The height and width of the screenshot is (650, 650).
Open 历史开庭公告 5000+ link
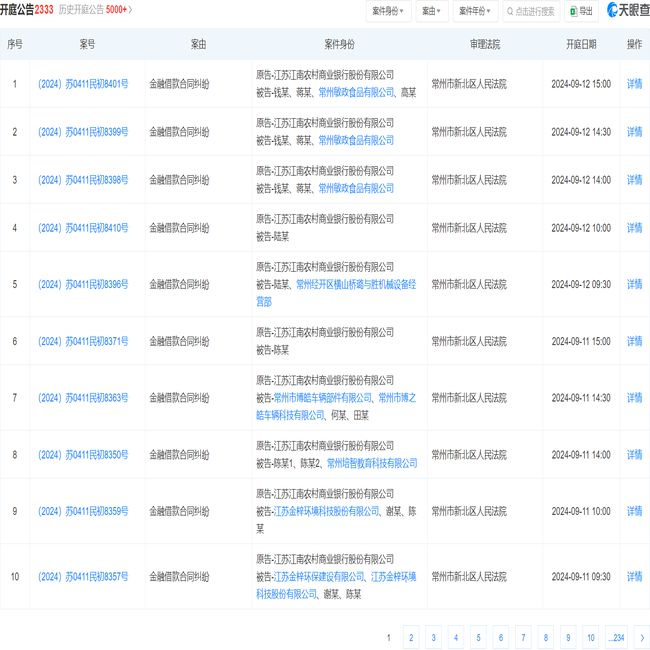tap(95, 10)
